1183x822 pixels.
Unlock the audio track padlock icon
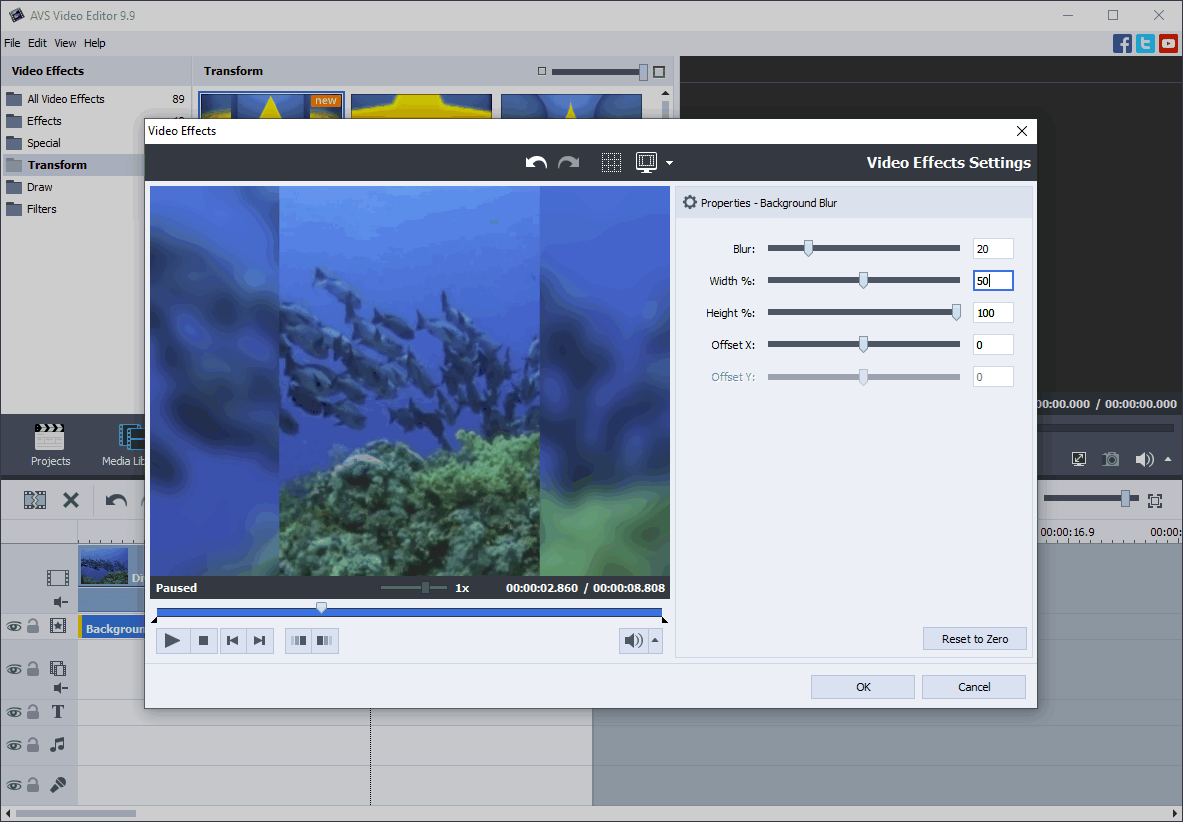click(x=33, y=745)
